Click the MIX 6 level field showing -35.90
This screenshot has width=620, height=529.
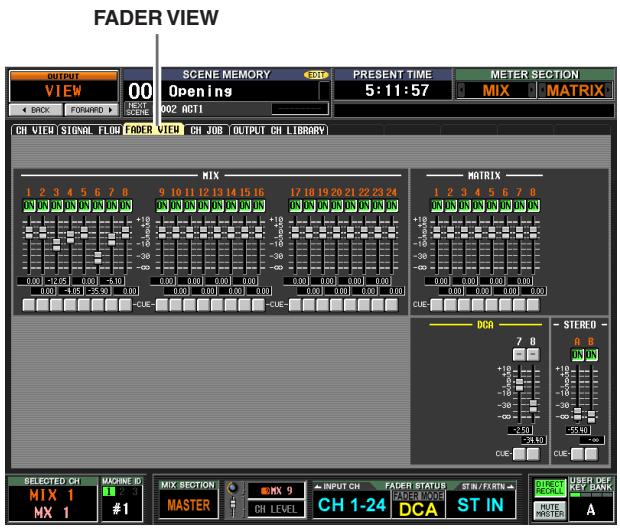coord(98,291)
